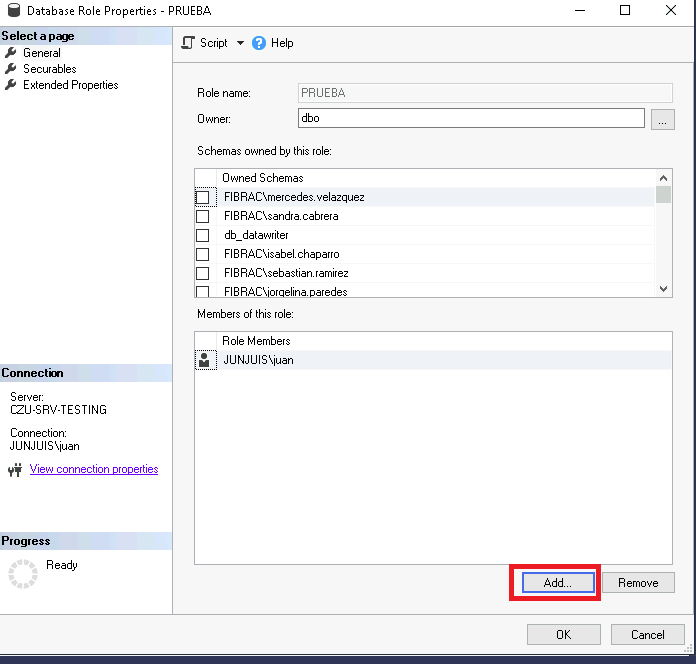Open Help via the question mark icon

[259, 43]
